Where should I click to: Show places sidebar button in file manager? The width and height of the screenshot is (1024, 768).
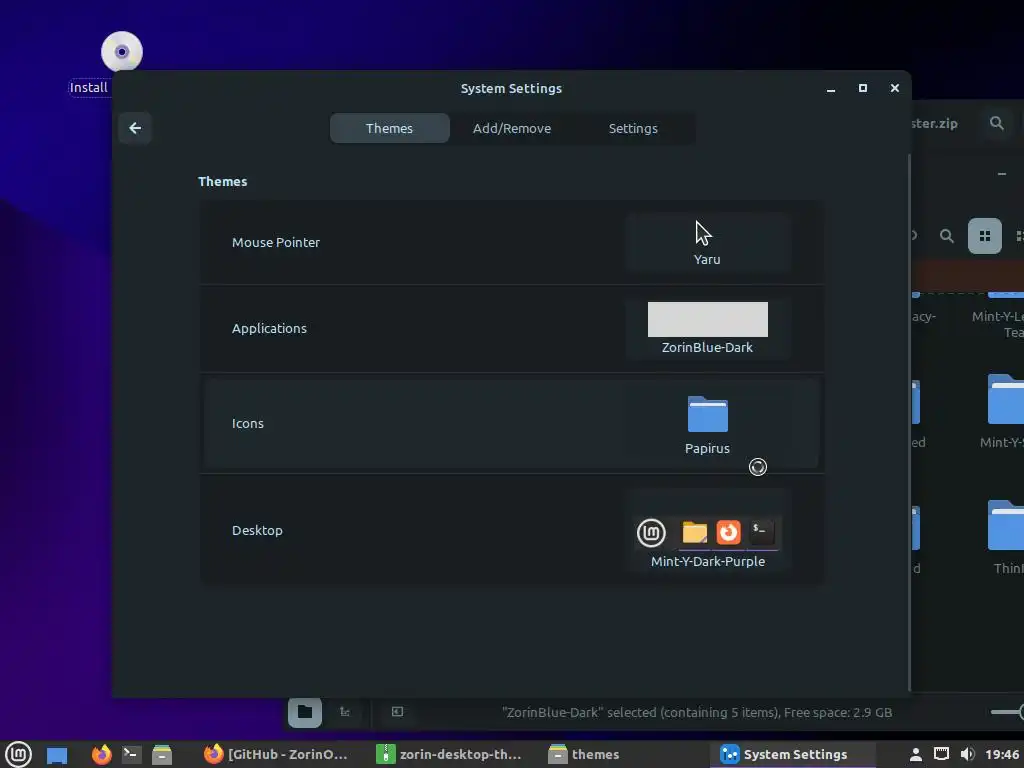[x=305, y=712]
